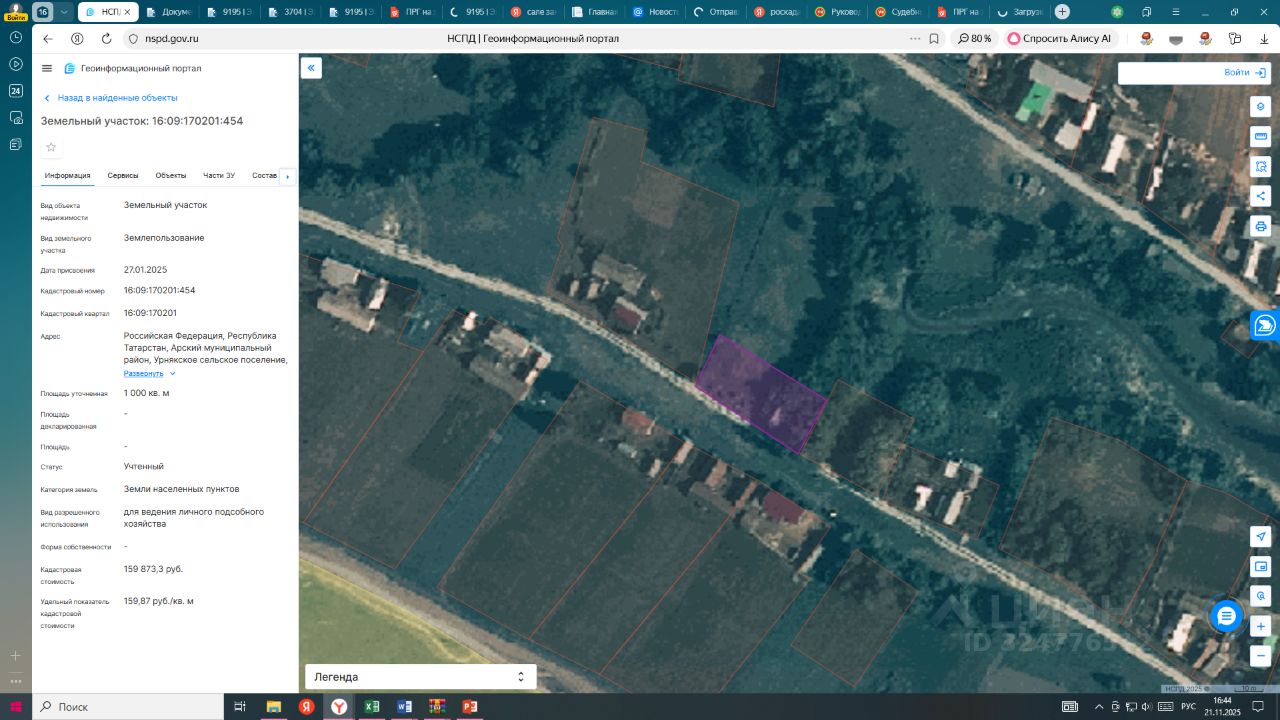
Task: Open the round chat assistant button
Action: tap(1226, 616)
